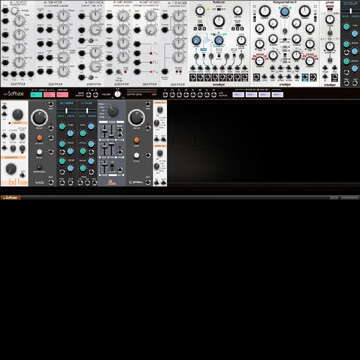The height and width of the screenshot is (360, 360).
Task: Flip the time range switch on the Doepfer ADSR module
Action: tap(118, 72)
